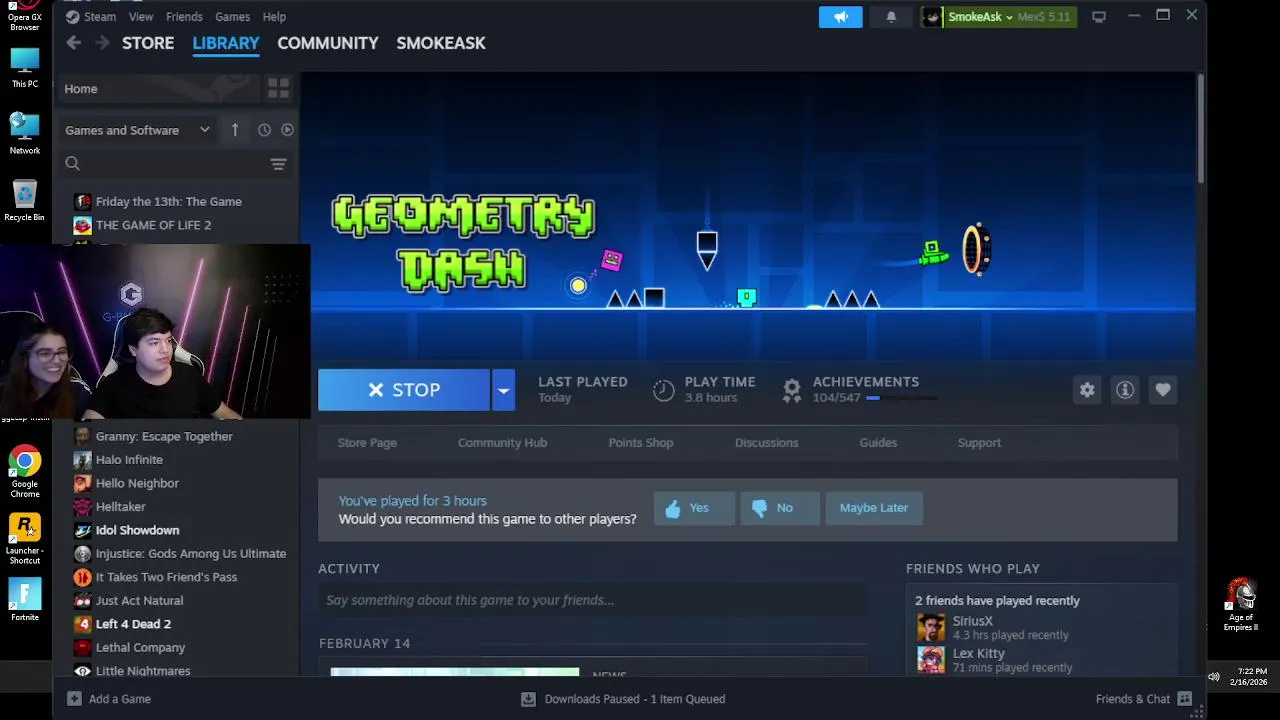
Task: Click SiriusX friend avatar
Action: click(931, 628)
